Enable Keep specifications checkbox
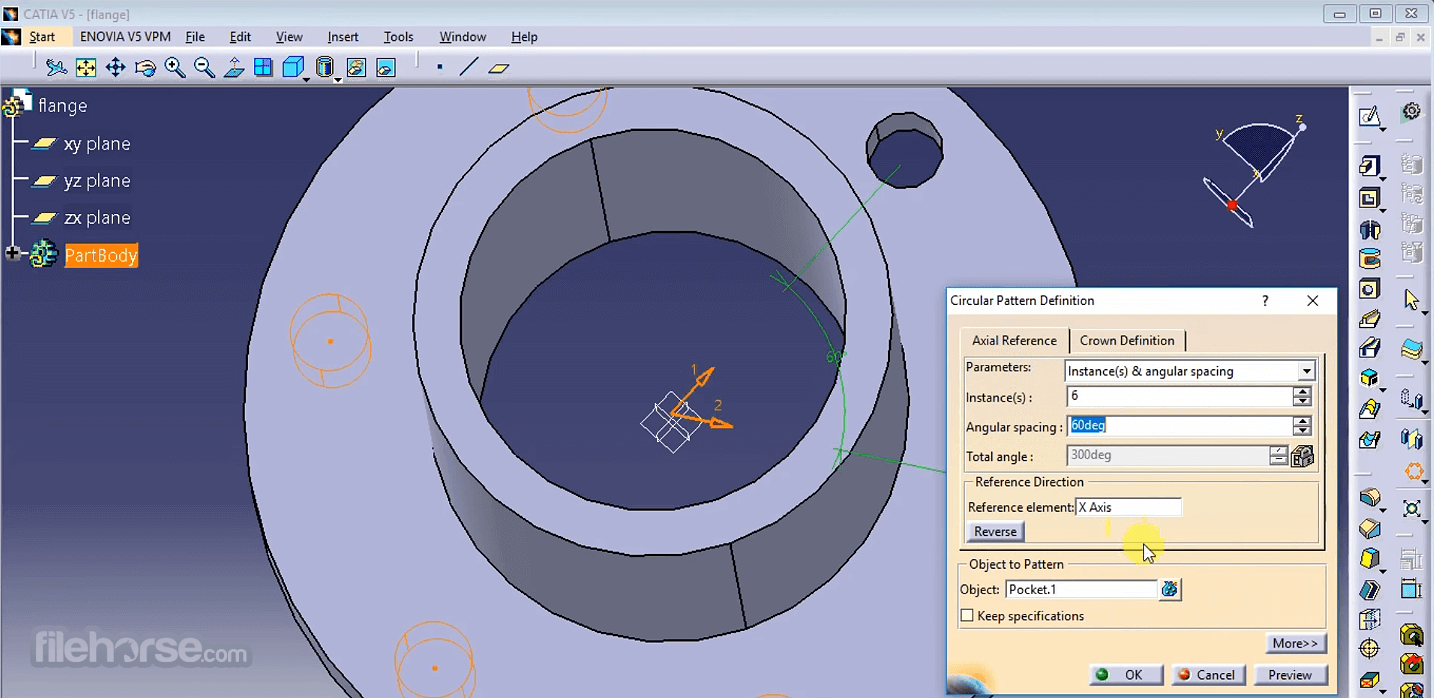This screenshot has height=698, width=1434. pos(967,616)
